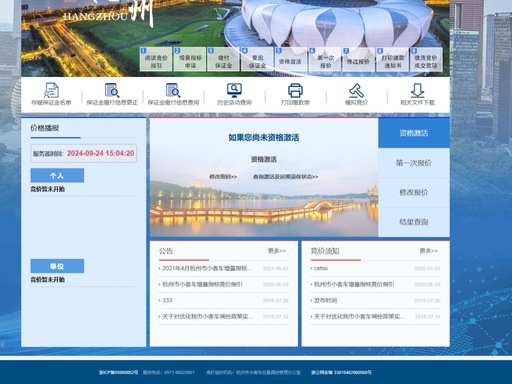Click the server time 2024-09-24 15:04:20
512x384 pixels.
100,153
